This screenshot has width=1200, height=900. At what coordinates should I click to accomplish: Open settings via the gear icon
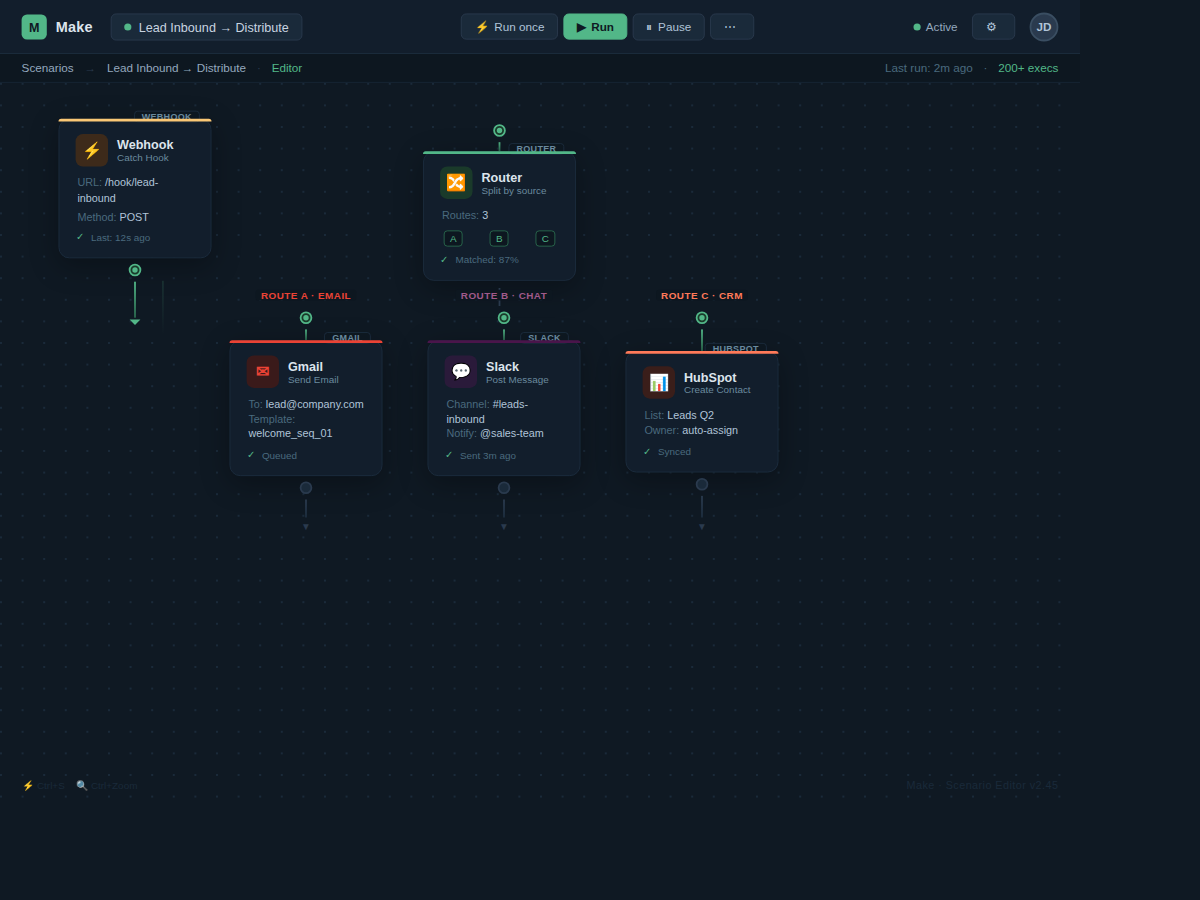click(x=993, y=27)
